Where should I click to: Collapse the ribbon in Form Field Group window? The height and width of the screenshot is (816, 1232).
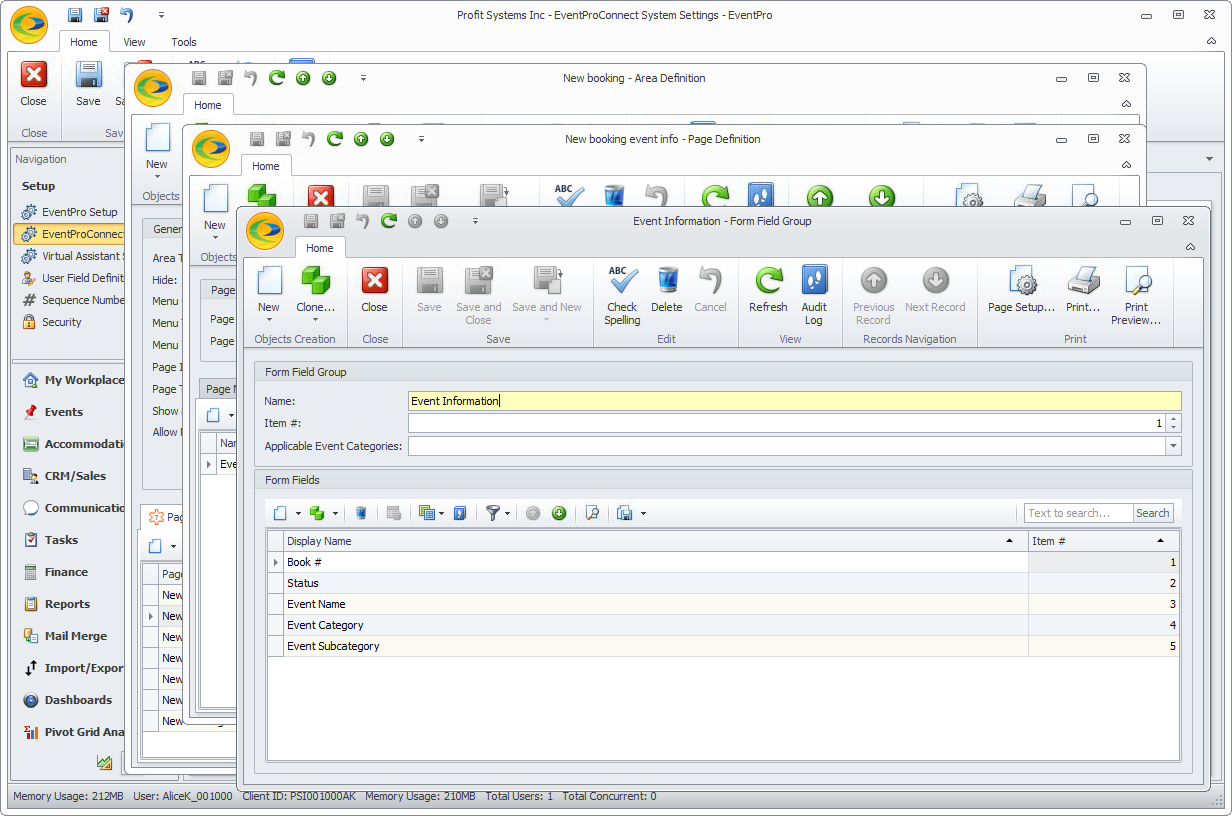coord(1190,247)
